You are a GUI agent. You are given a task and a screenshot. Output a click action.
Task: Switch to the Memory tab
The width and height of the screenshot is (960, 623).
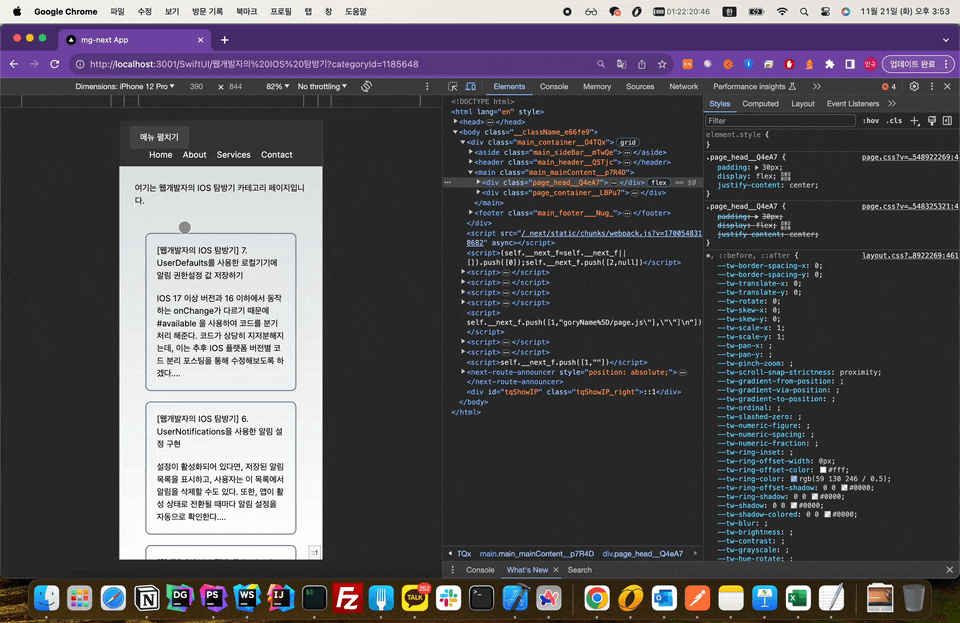[x=597, y=87]
